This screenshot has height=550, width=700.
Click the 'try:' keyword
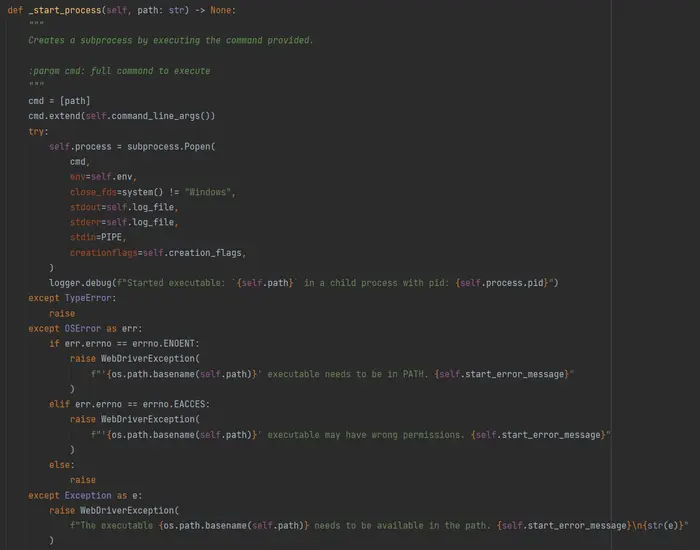[x=38, y=131]
